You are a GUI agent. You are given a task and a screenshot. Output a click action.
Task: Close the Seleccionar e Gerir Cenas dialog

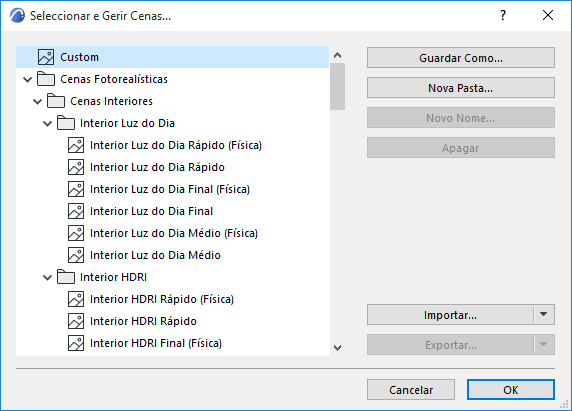pyautogui.click(x=548, y=15)
